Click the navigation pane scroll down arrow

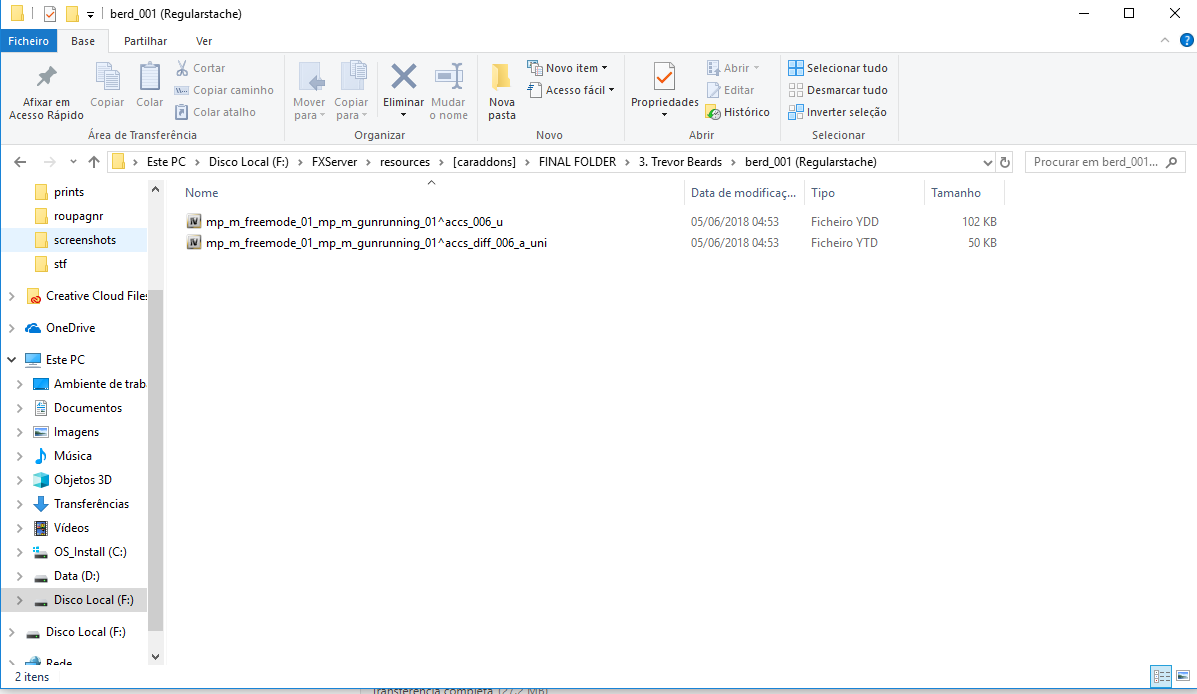155,657
